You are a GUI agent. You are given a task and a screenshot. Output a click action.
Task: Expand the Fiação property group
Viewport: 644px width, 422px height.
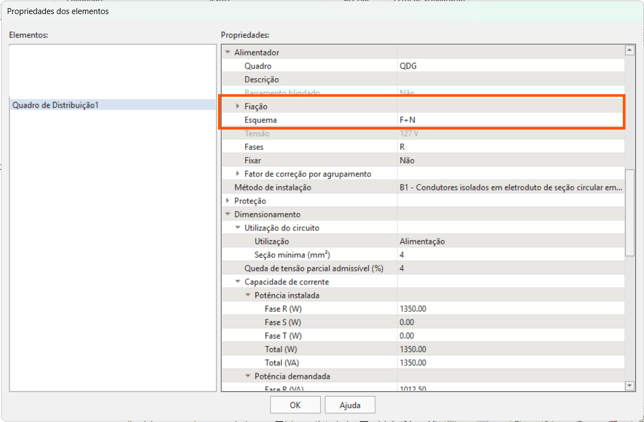(238, 106)
